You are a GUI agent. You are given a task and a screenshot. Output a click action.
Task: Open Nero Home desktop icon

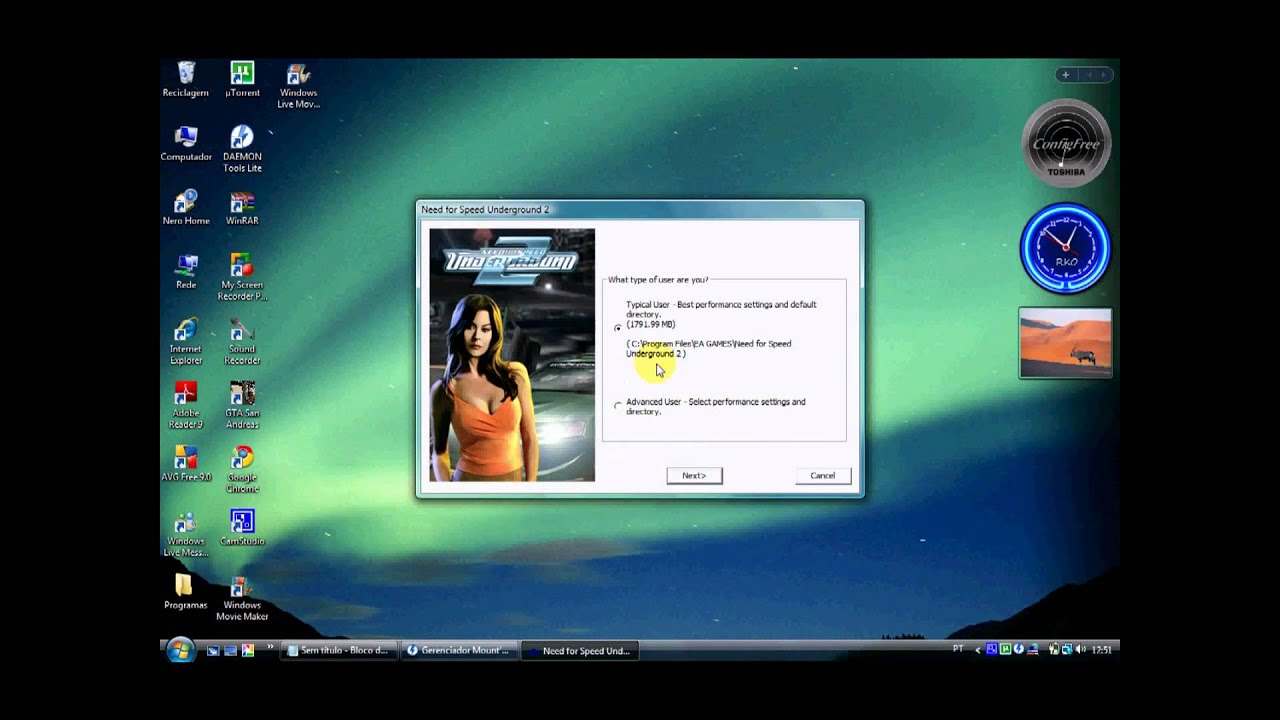pos(185,208)
